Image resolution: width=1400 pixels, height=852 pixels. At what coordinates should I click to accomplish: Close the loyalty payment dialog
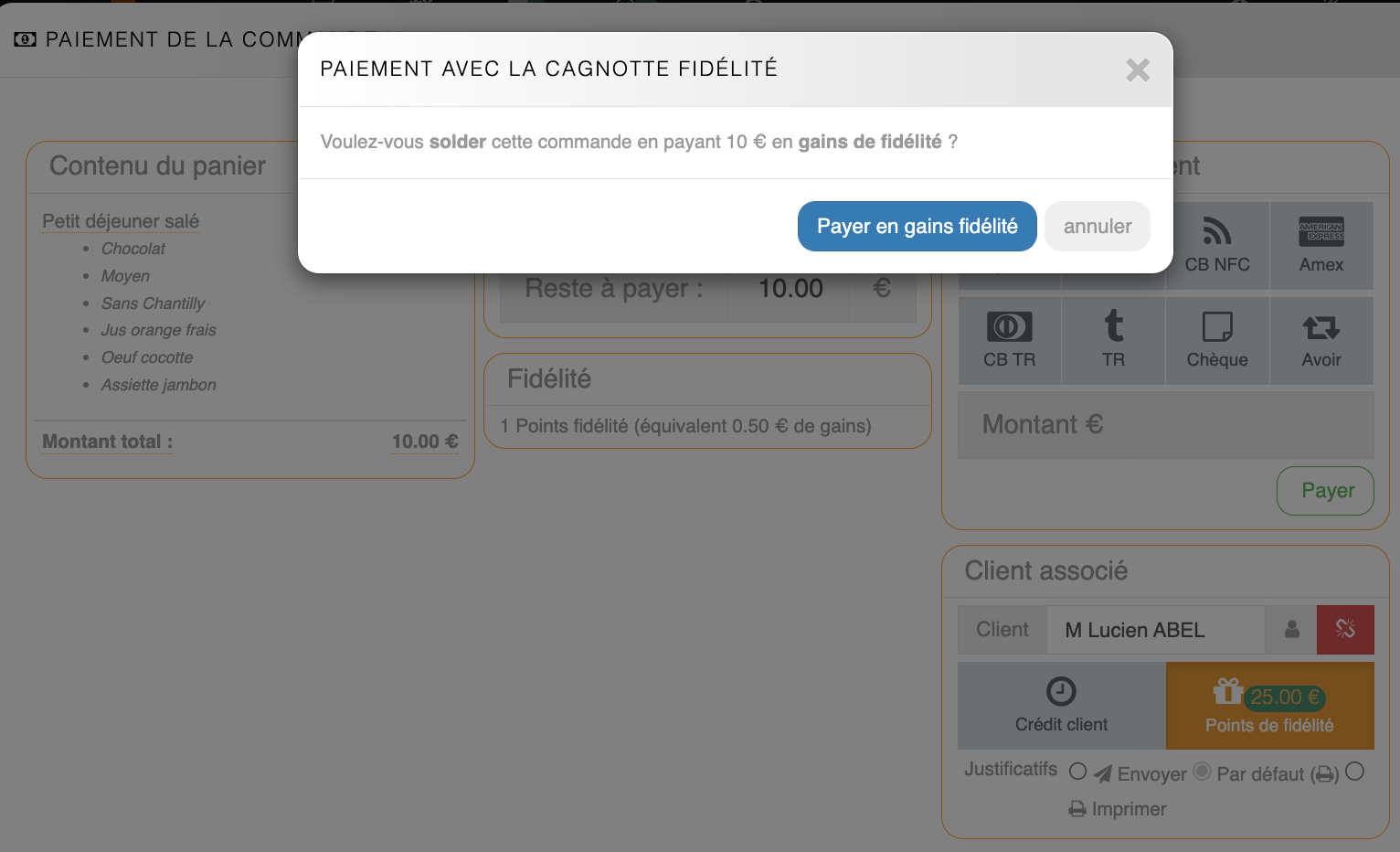click(1138, 70)
